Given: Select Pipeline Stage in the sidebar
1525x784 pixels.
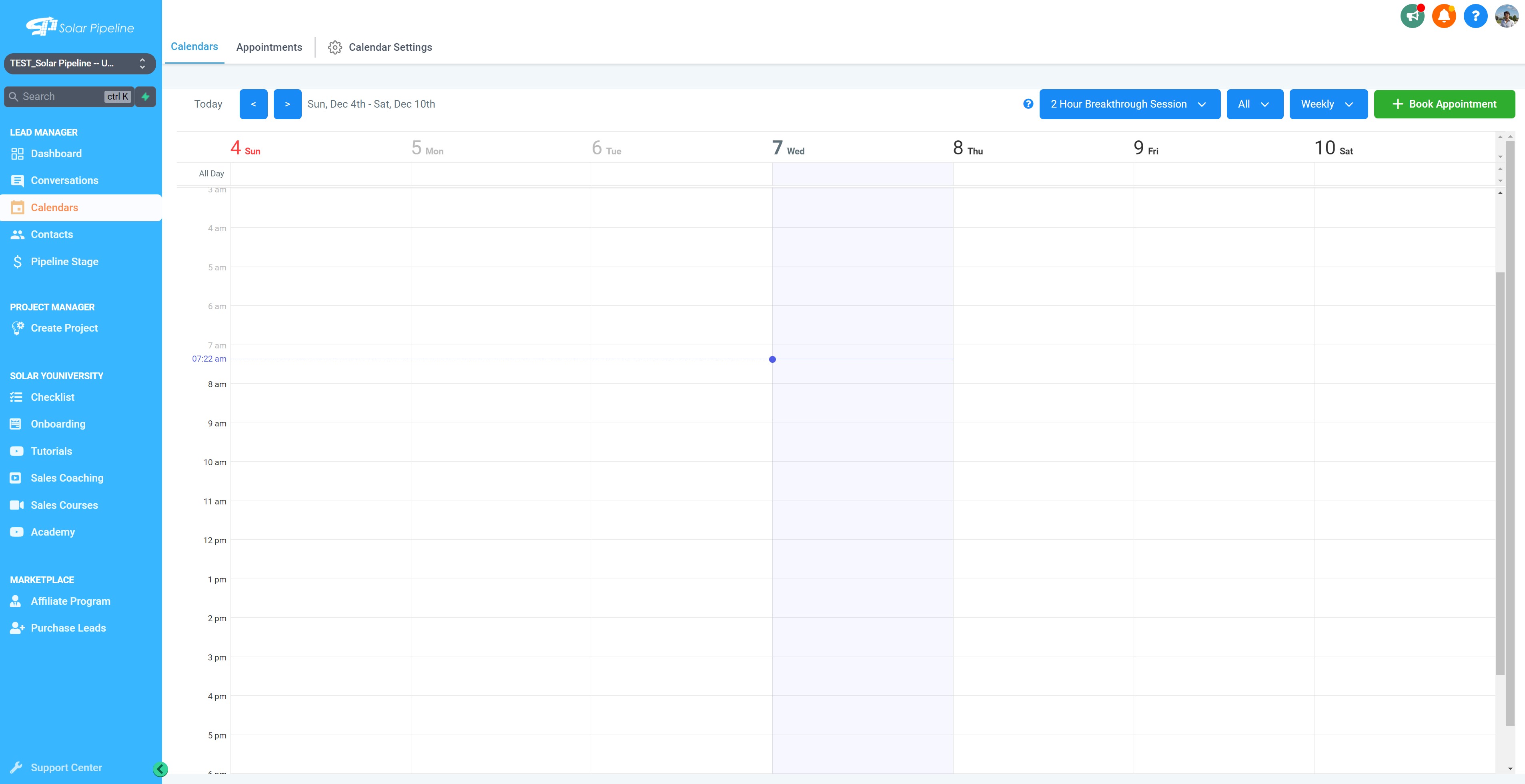Looking at the screenshot, I should click(64, 261).
